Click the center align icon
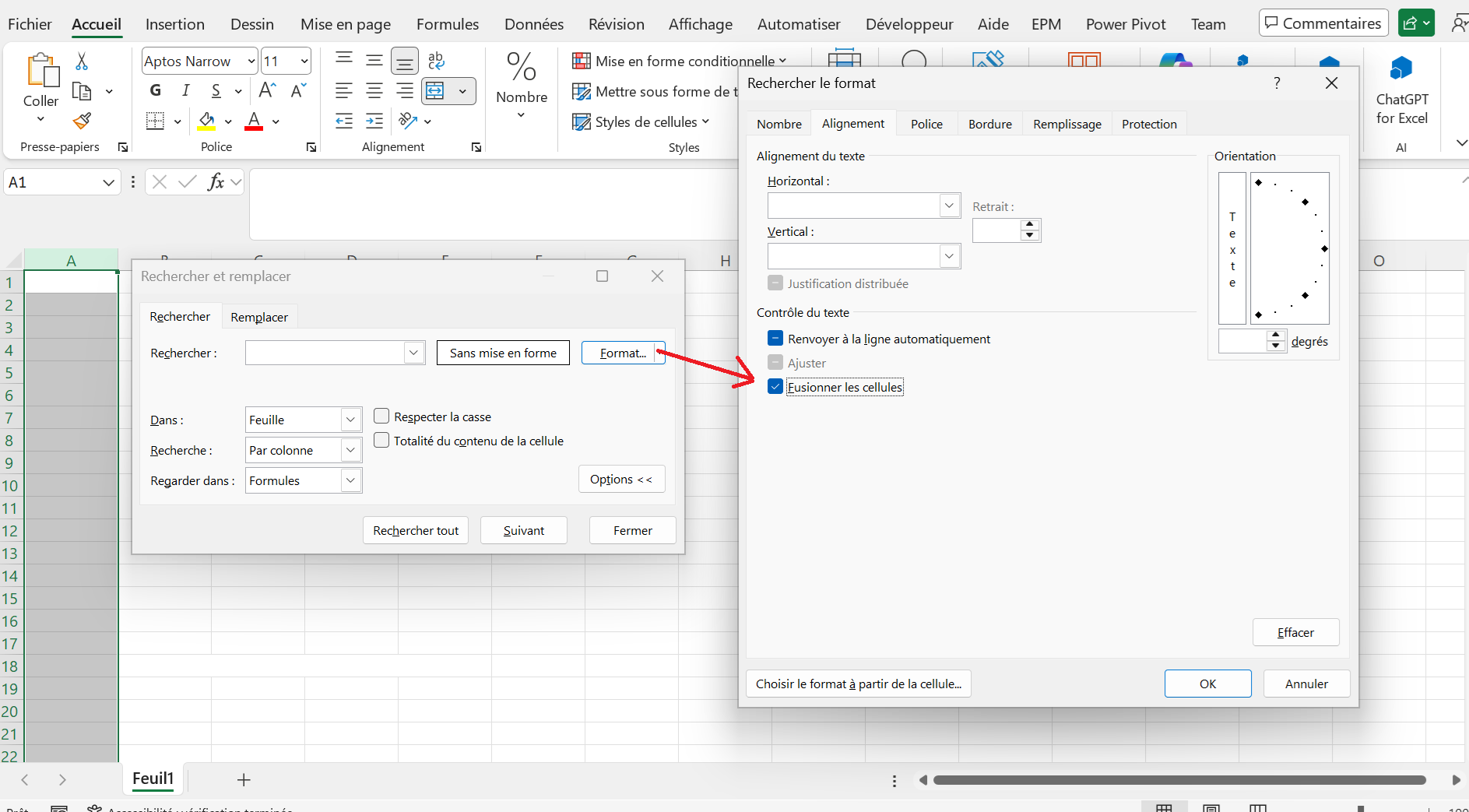The height and width of the screenshot is (812, 1469). (x=374, y=91)
